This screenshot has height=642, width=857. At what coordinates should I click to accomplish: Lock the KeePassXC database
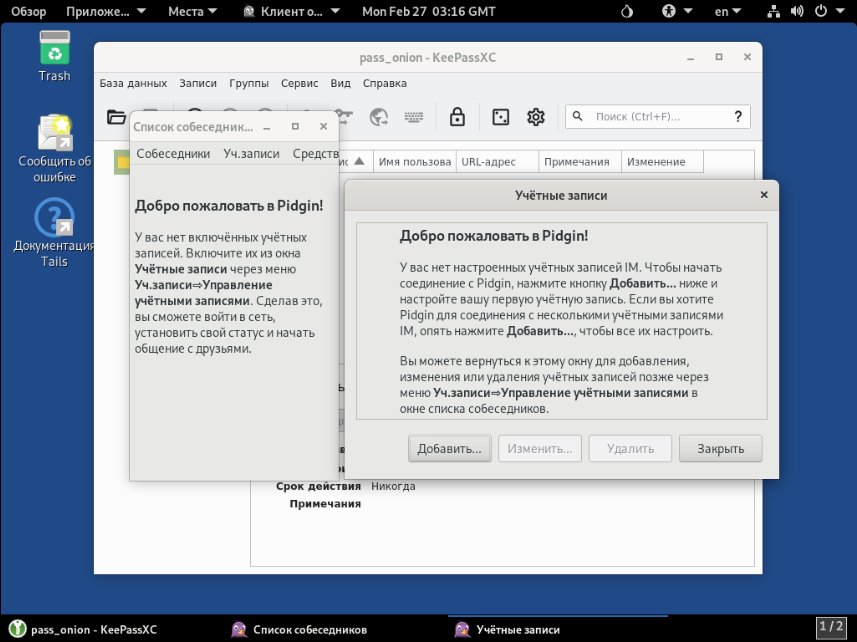457,117
